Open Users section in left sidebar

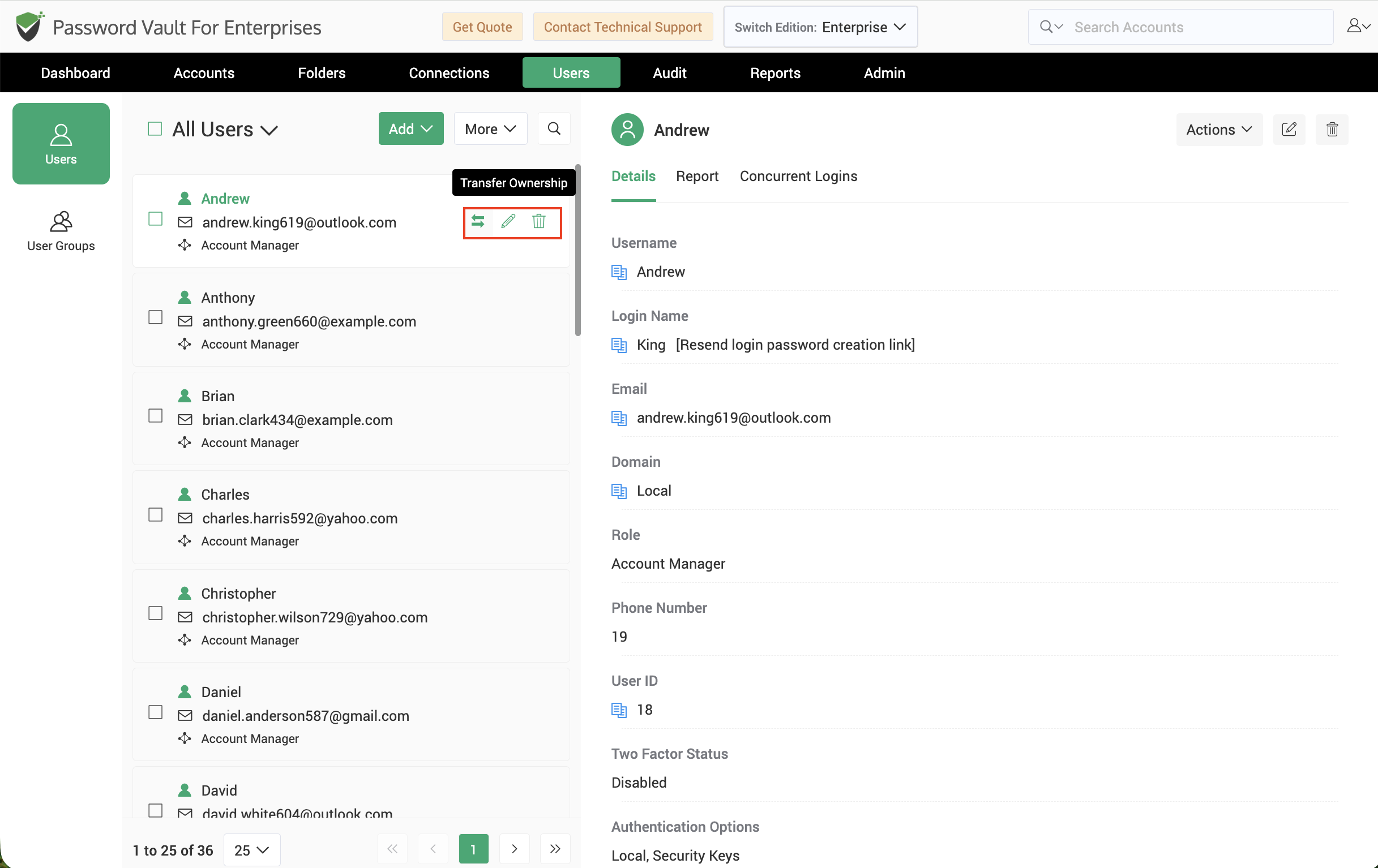pyautogui.click(x=61, y=144)
